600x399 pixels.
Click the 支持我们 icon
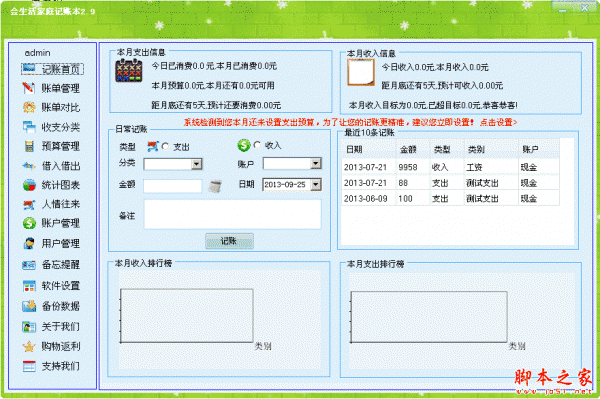pyautogui.click(x=29, y=366)
